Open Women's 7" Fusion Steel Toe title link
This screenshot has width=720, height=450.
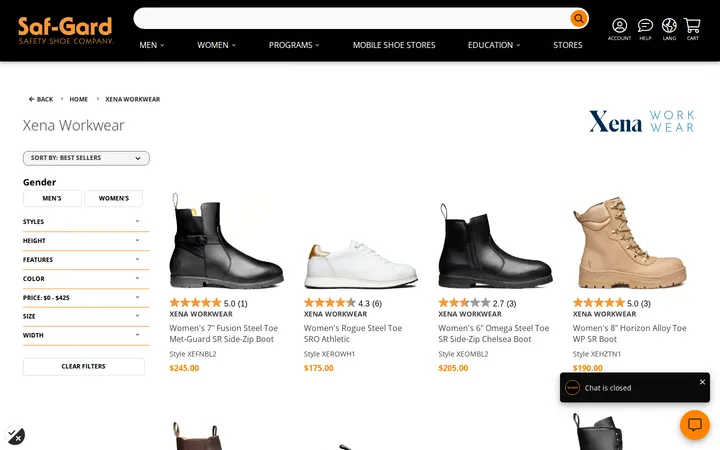[224, 333]
